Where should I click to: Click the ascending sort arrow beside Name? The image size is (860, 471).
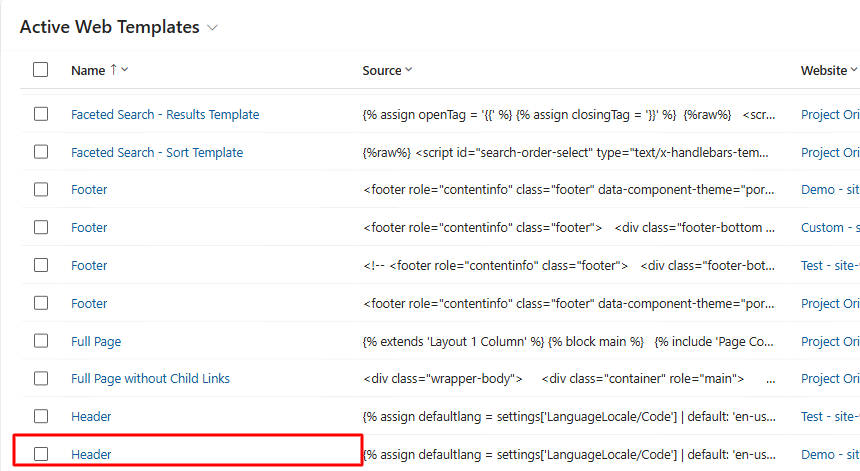coord(114,70)
